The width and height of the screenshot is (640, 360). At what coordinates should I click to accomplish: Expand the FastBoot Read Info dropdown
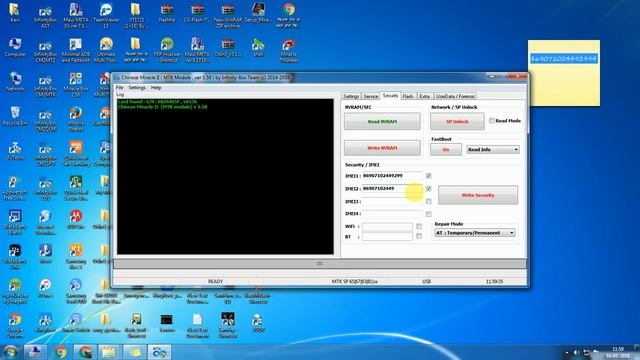[493, 149]
